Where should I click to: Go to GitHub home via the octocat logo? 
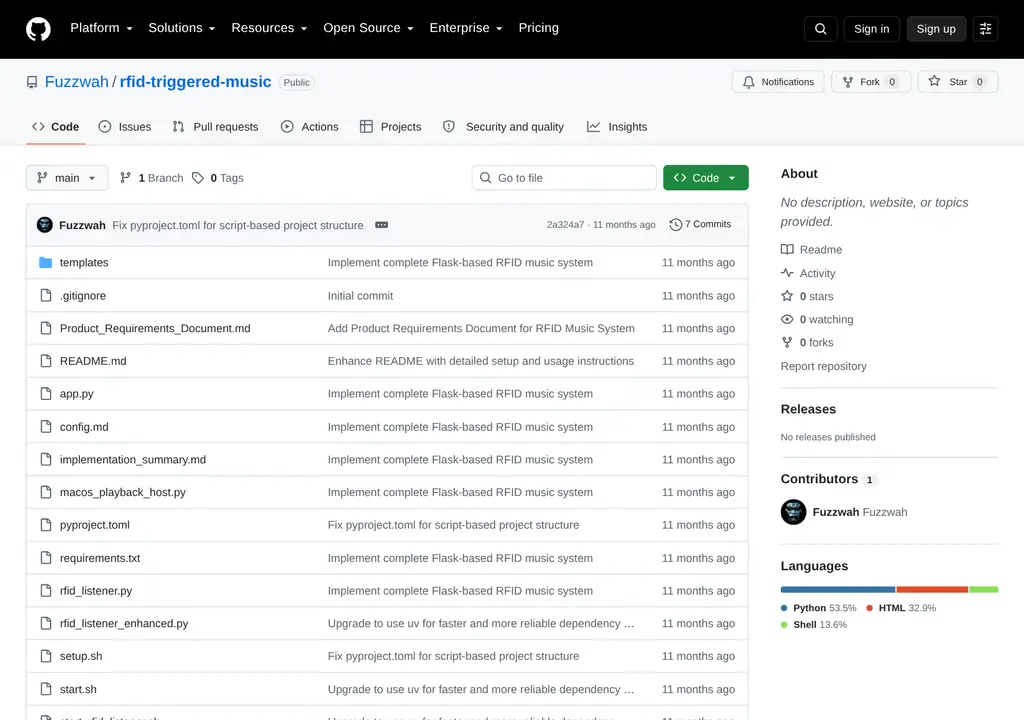[x=38, y=29]
